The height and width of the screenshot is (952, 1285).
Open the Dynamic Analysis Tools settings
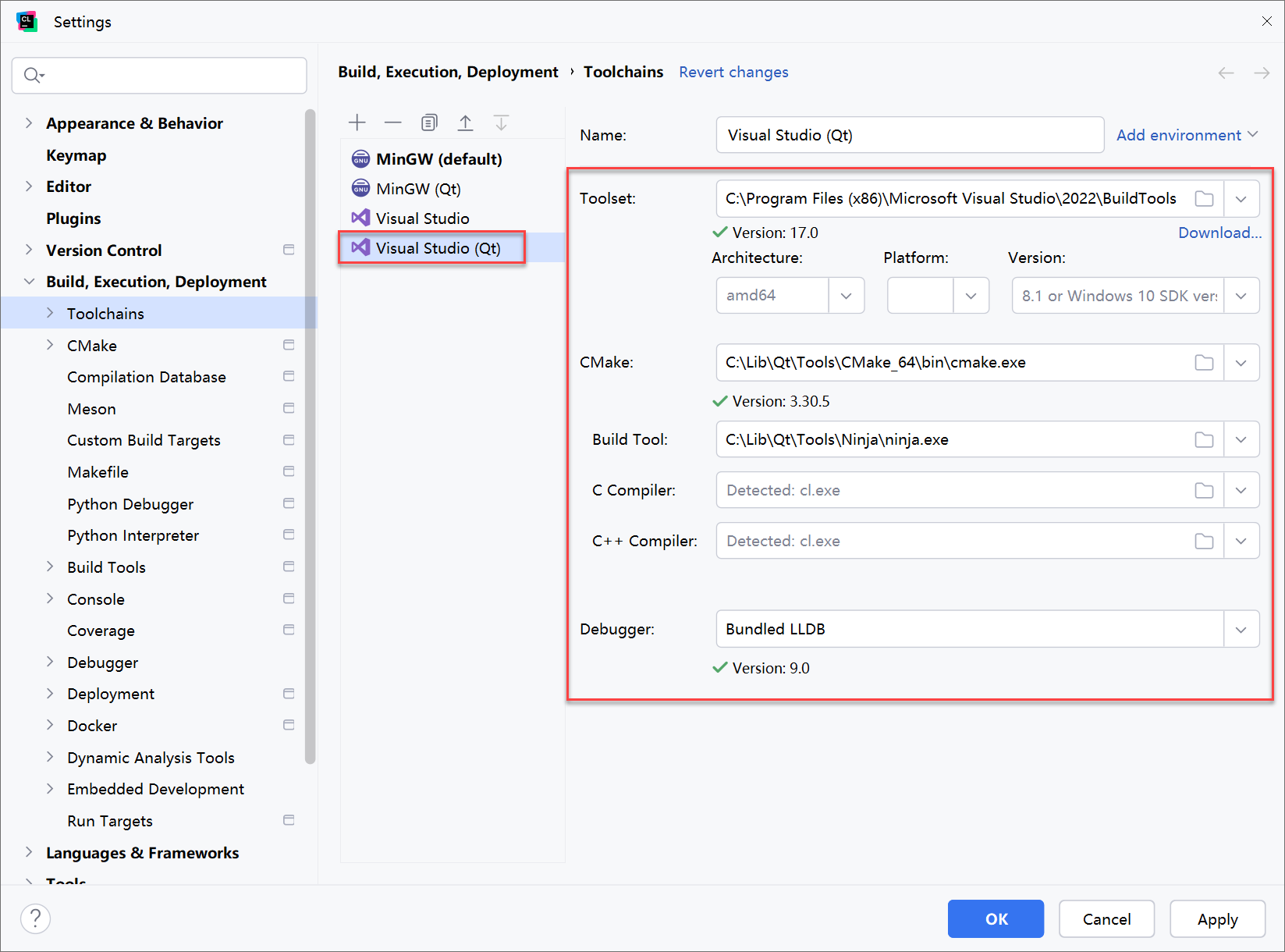coord(151,758)
